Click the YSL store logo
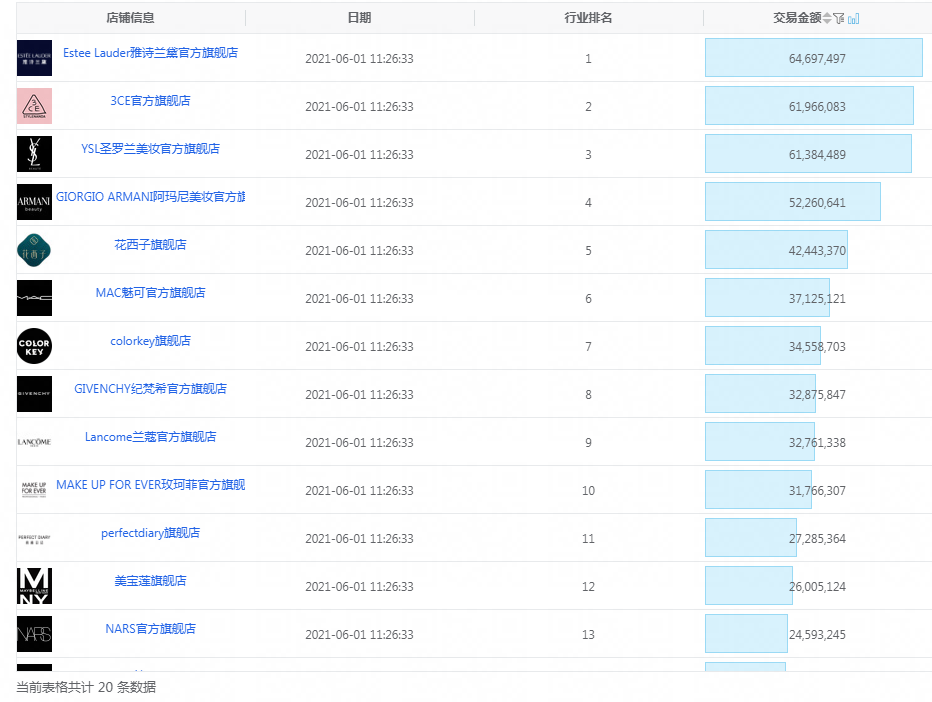932x702 pixels. point(34,154)
